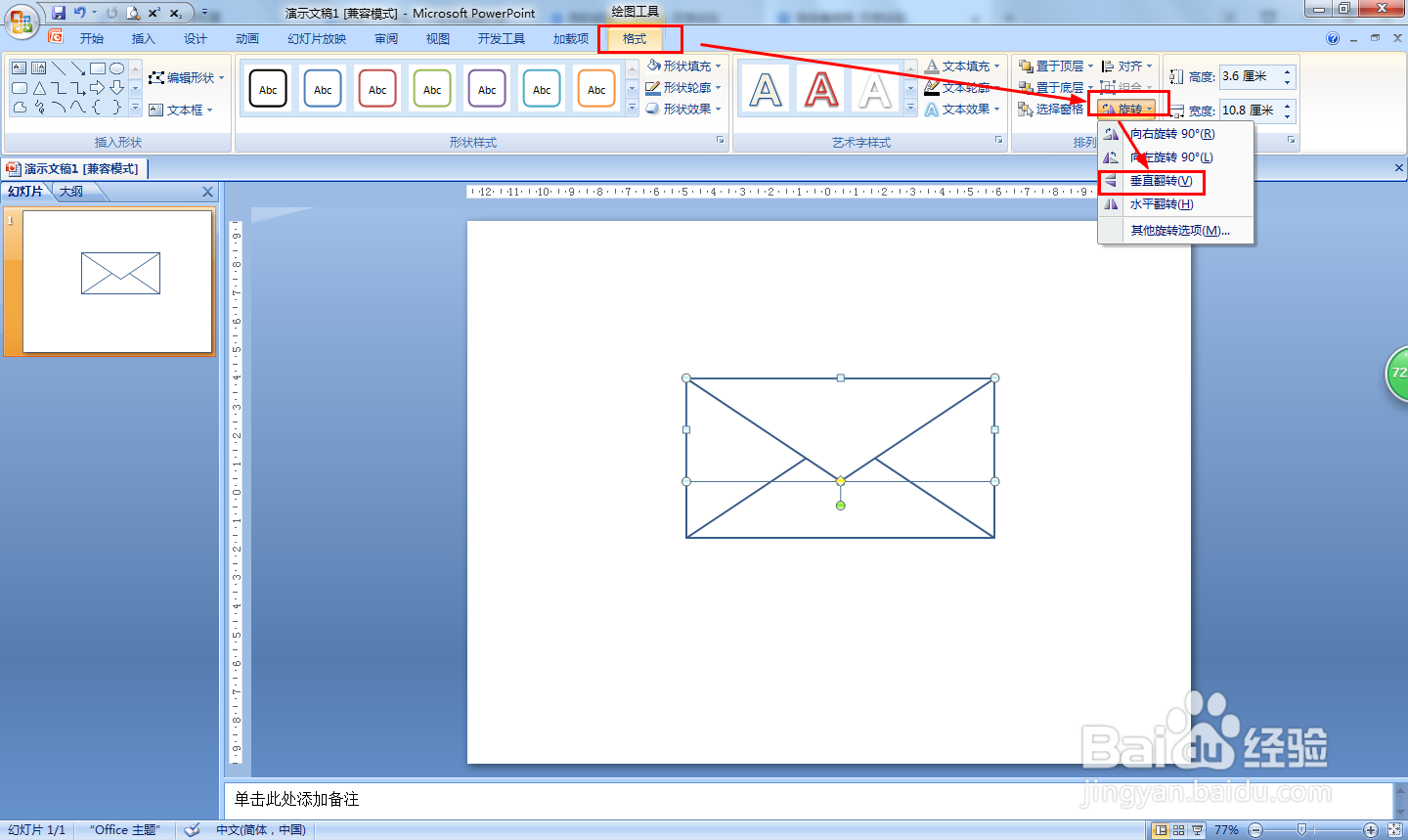The image size is (1408, 840).
Task: Click the Rotate (旋转) button
Action: tap(1128, 109)
